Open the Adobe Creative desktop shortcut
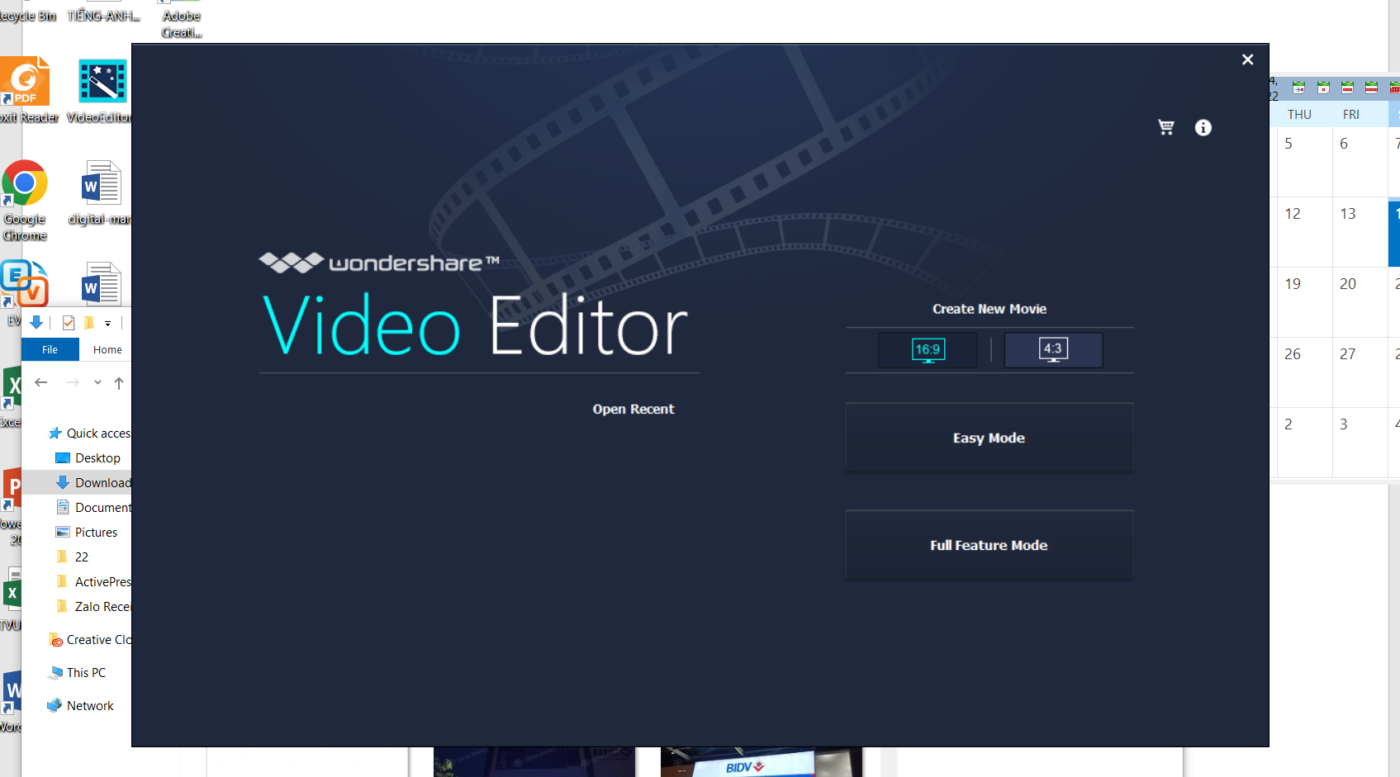The width and height of the screenshot is (1400, 777). coord(182,19)
